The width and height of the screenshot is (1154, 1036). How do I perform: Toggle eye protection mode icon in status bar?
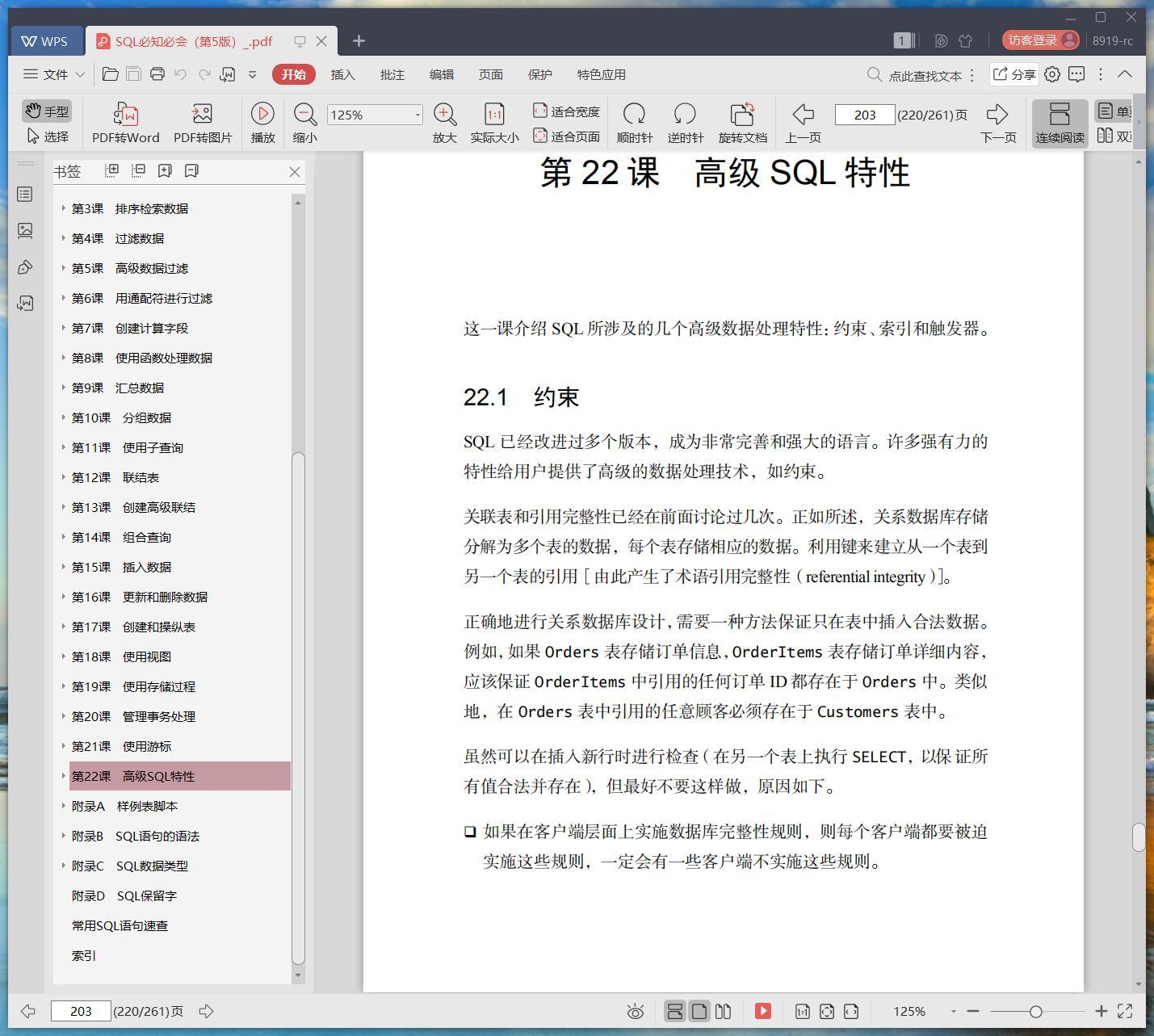coord(636,1011)
